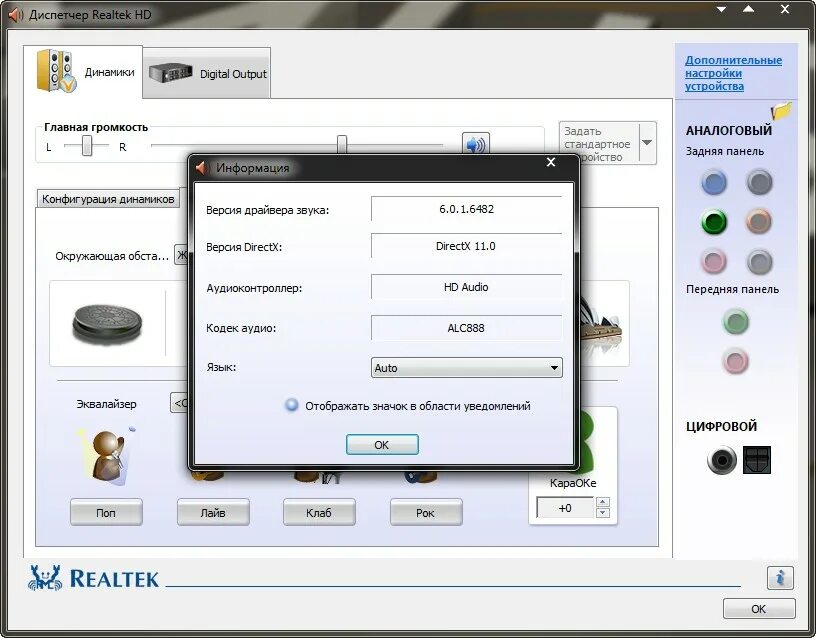Open the environment dropdown next to Окружающая обста…
The height and width of the screenshot is (638, 816).
point(182,254)
